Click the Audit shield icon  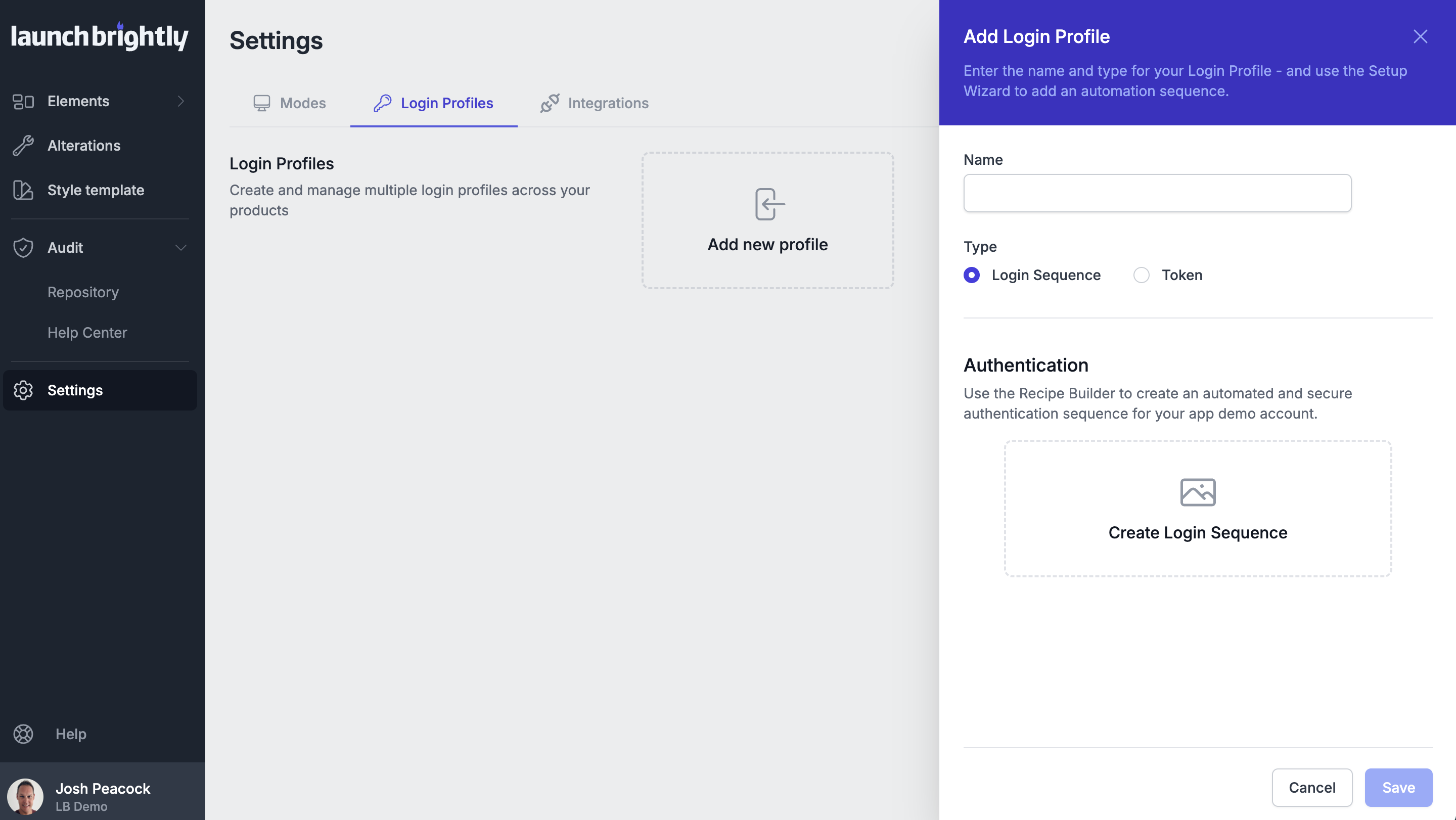[x=23, y=248]
